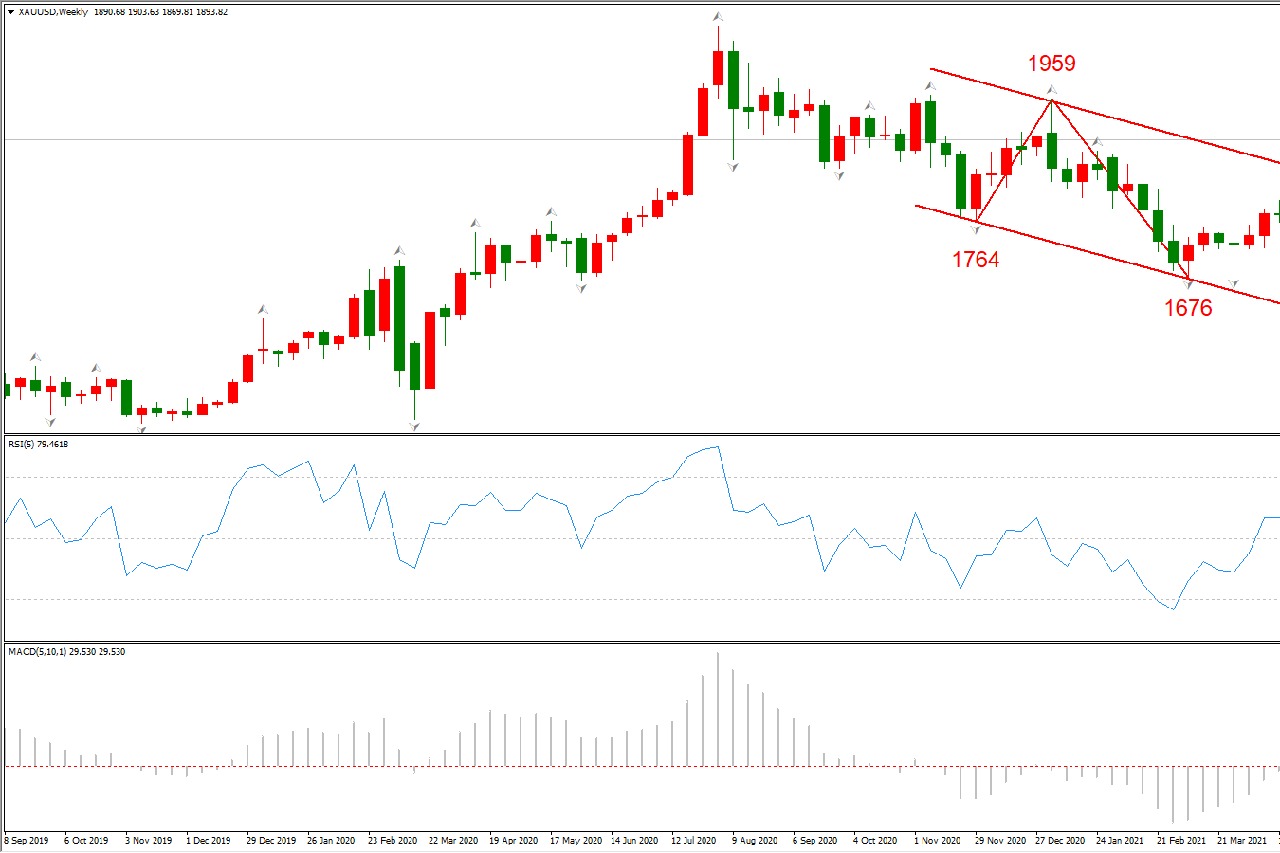Click the down fractal below the March 2020 low wick

[x=414, y=426]
